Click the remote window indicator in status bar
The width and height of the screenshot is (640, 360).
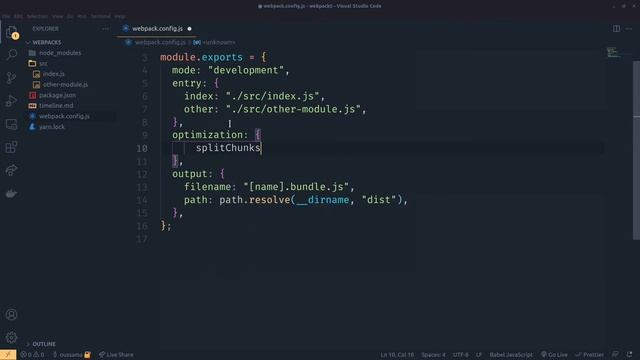(8, 355)
